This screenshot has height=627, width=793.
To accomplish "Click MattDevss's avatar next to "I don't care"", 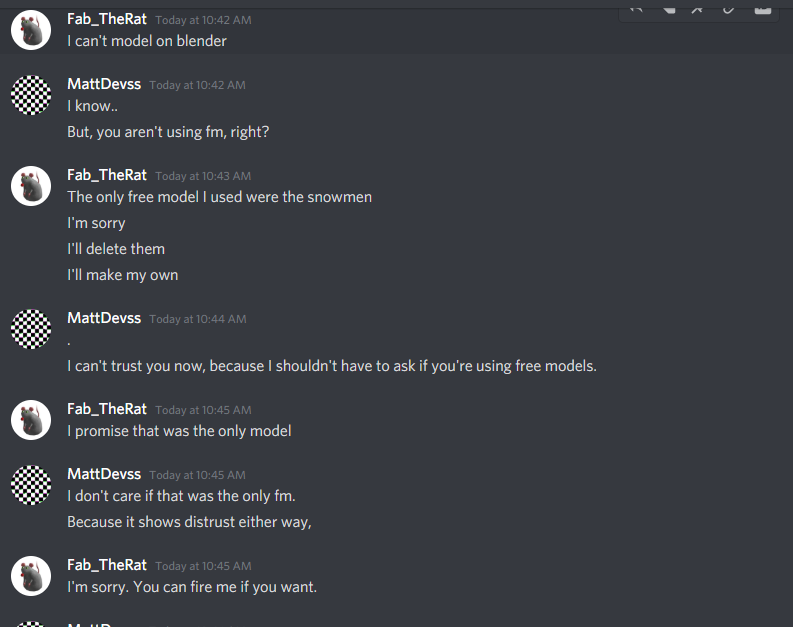I will pos(31,485).
